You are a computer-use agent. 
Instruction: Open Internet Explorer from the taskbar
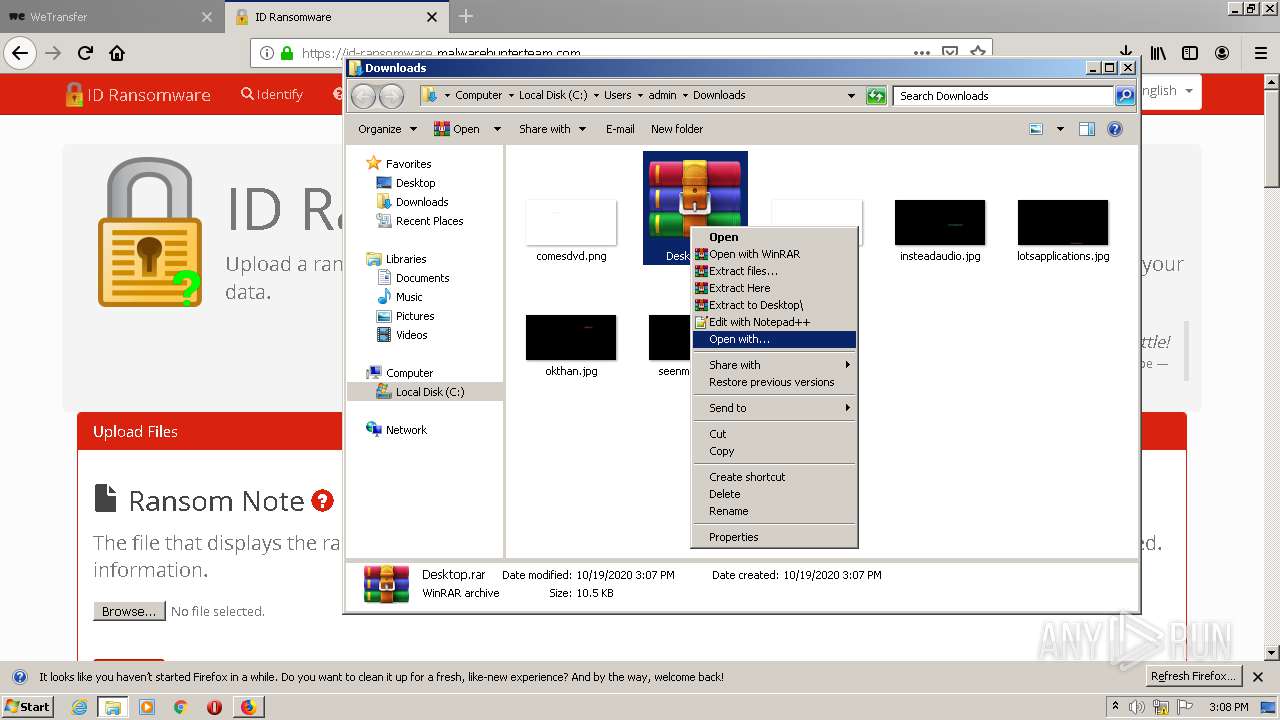79,707
